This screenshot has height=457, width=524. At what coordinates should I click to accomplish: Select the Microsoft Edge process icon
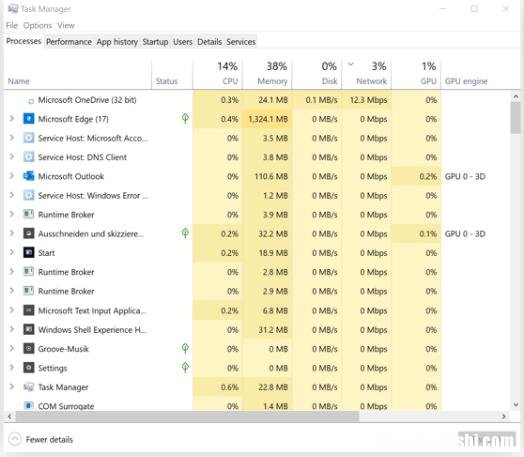click(x=29, y=119)
